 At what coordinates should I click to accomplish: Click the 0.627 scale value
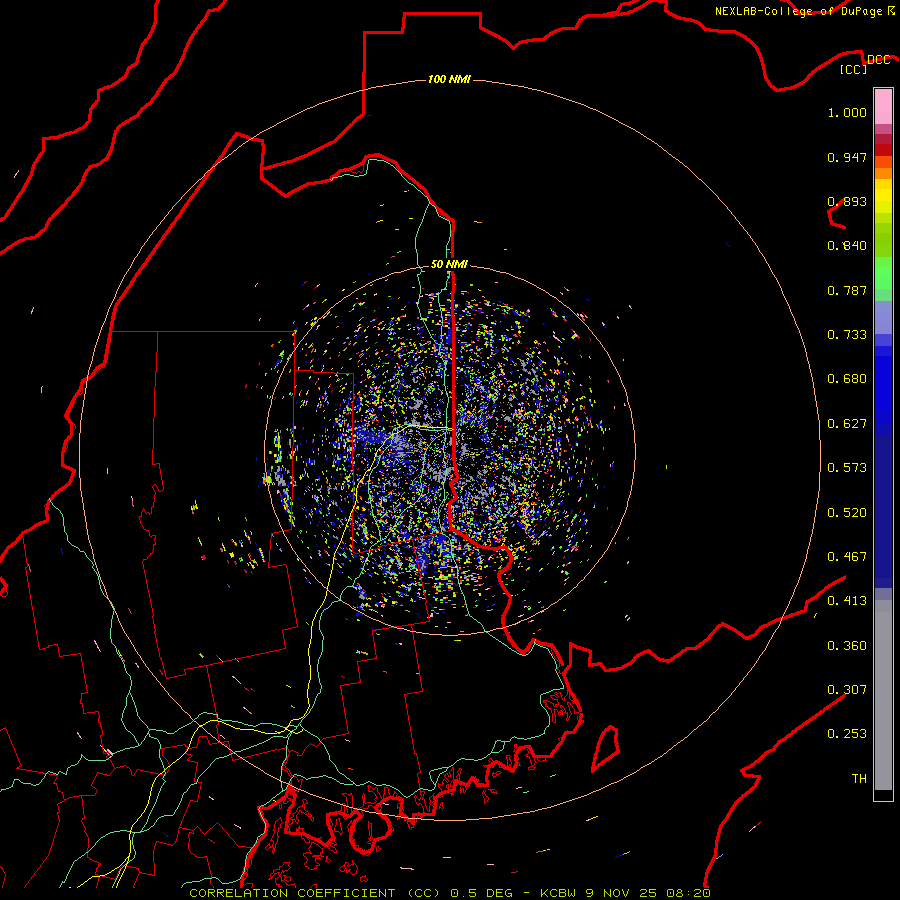tap(847, 424)
